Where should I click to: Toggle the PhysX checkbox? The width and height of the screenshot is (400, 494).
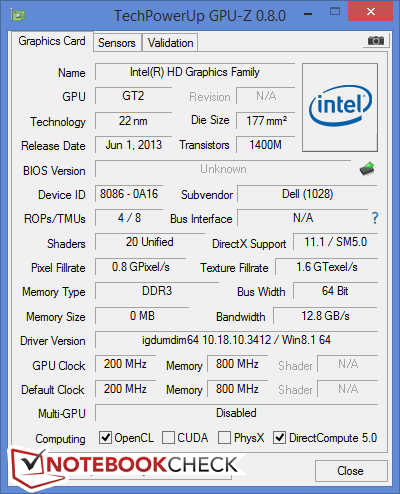[x=224, y=437]
